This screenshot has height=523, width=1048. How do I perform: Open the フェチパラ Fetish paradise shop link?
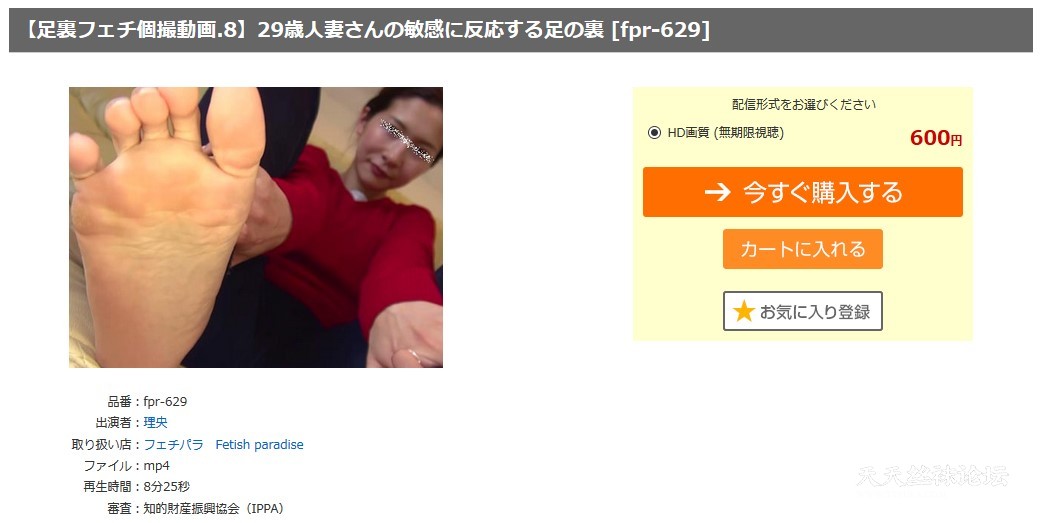(224, 444)
